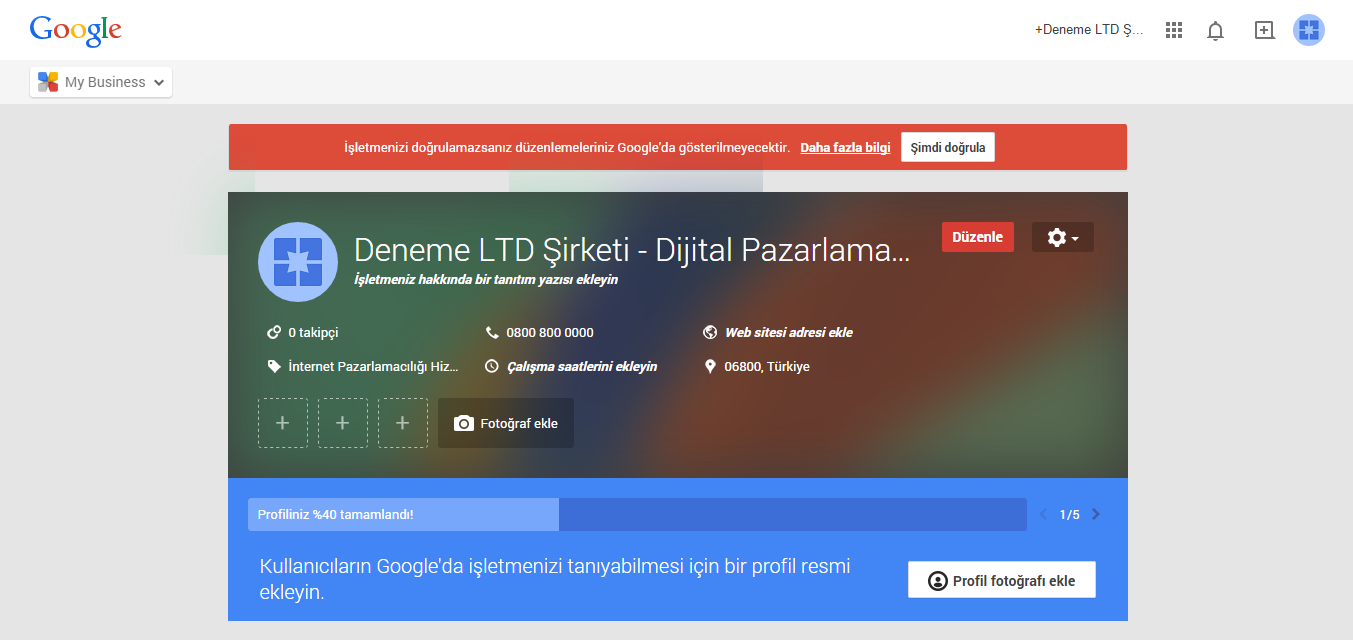Click Şimdi doğrula verify button

tap(948, 147)
